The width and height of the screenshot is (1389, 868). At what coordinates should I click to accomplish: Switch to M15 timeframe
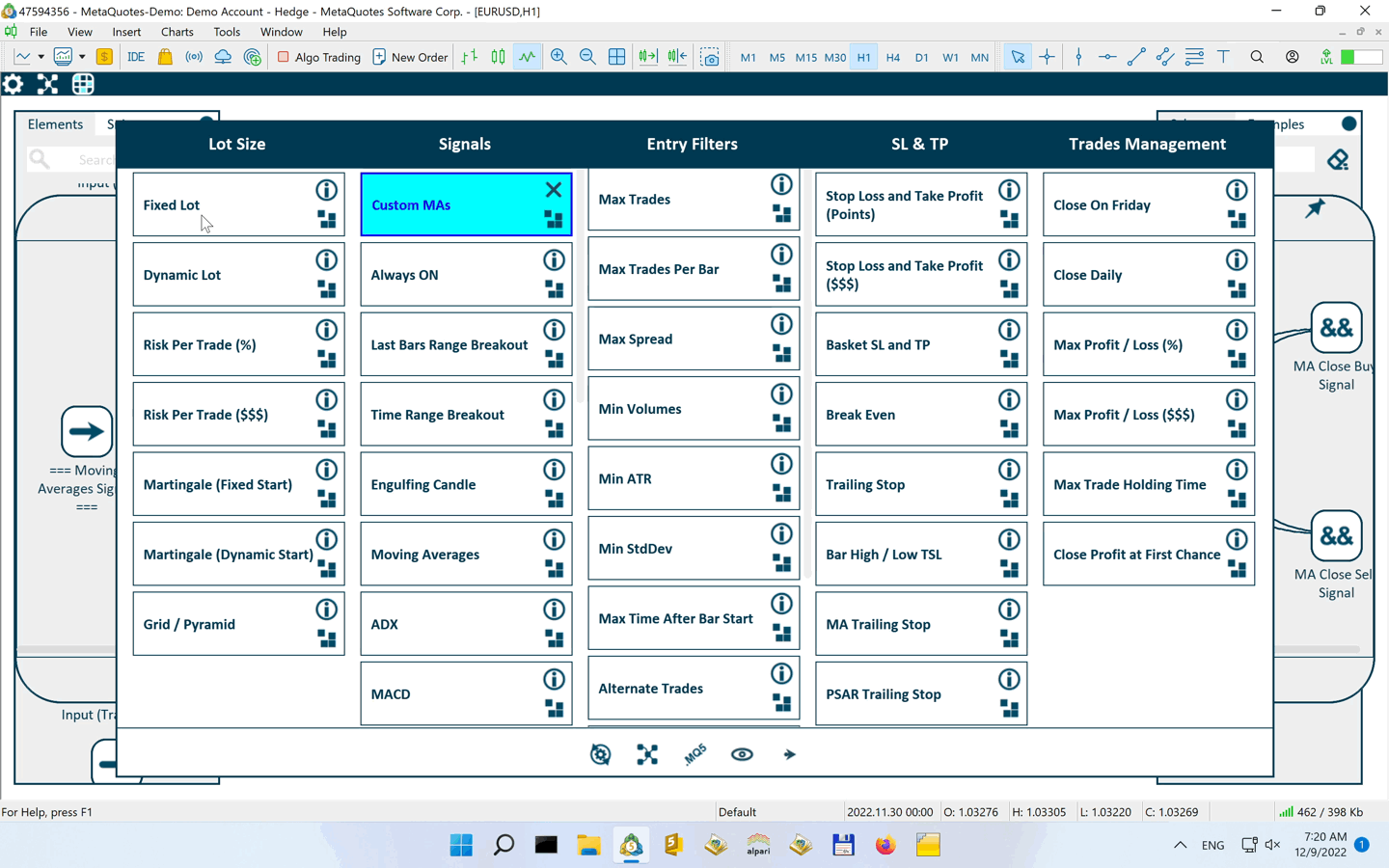[805, 57]
